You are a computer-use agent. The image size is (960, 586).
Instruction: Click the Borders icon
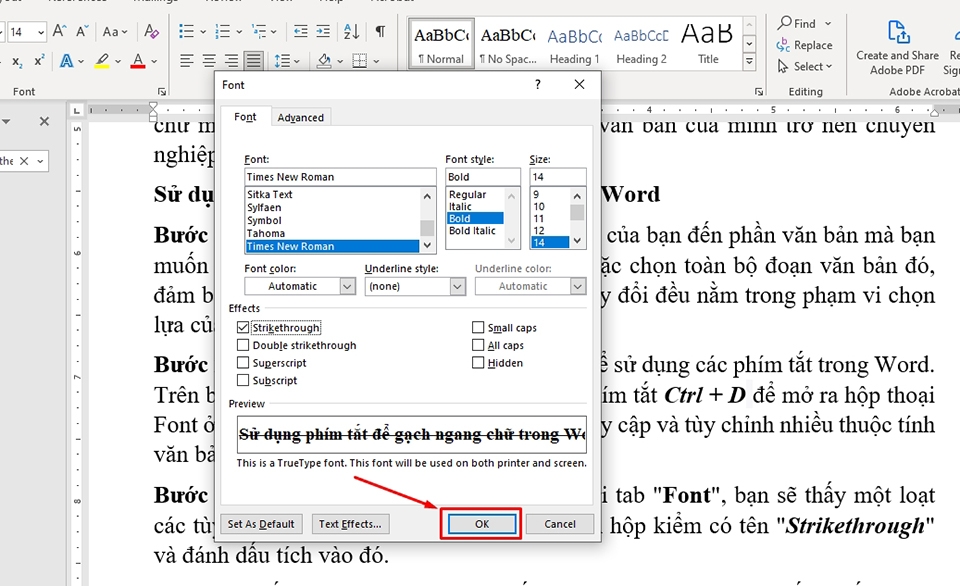coord(360,61)
